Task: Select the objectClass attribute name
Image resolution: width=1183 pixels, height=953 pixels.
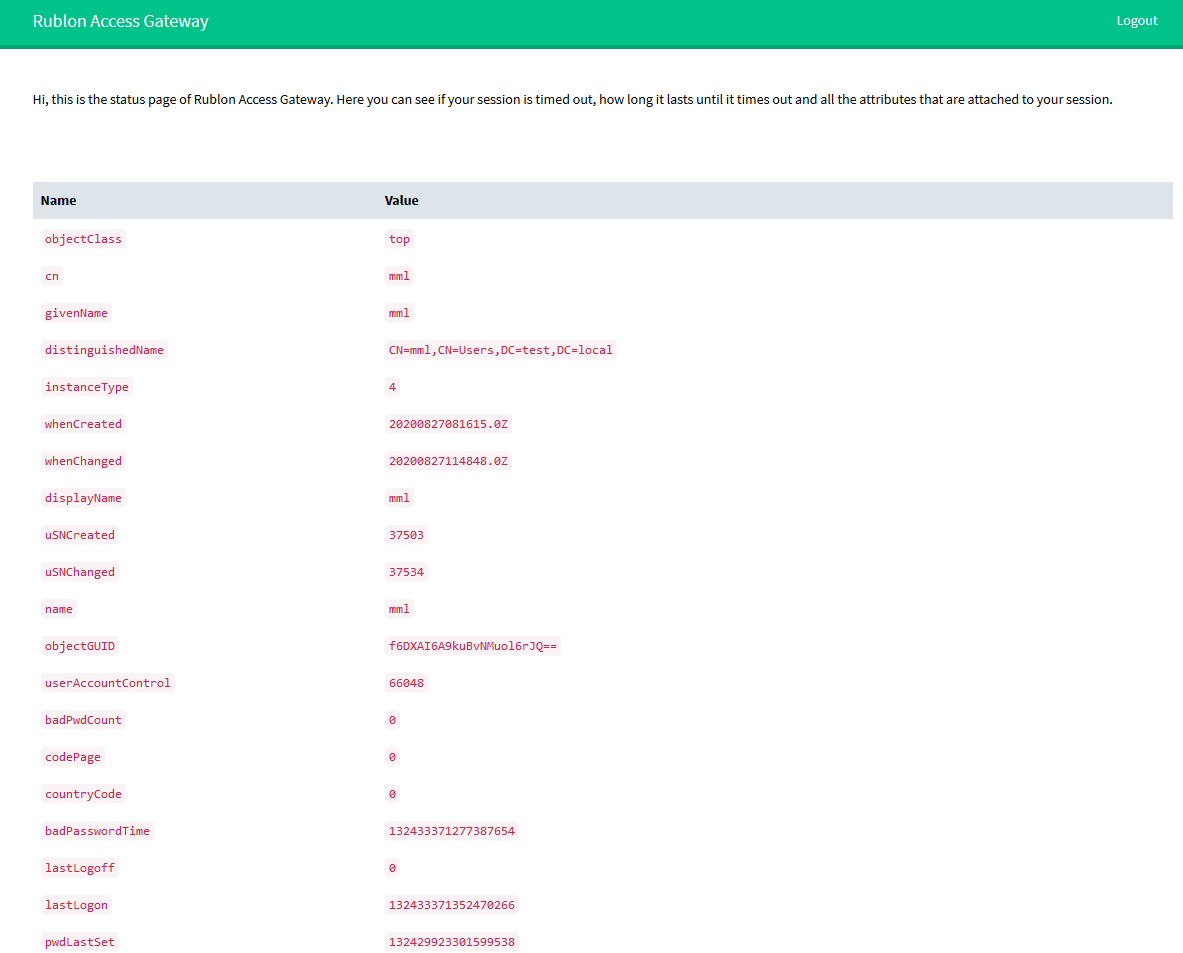Action: tap(83, 239)
